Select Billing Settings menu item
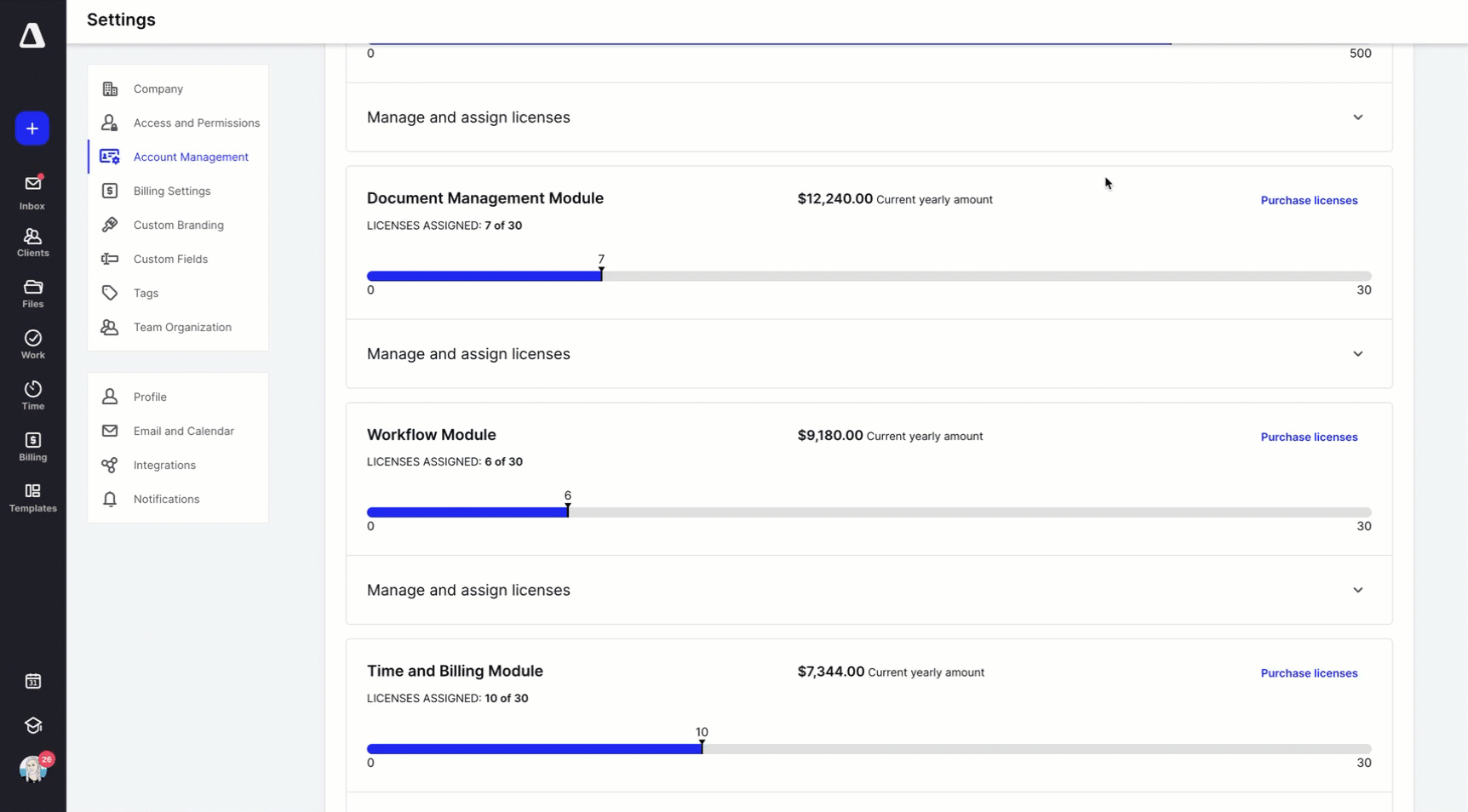Screen dimensions: 1468x812 coord(172,191)
